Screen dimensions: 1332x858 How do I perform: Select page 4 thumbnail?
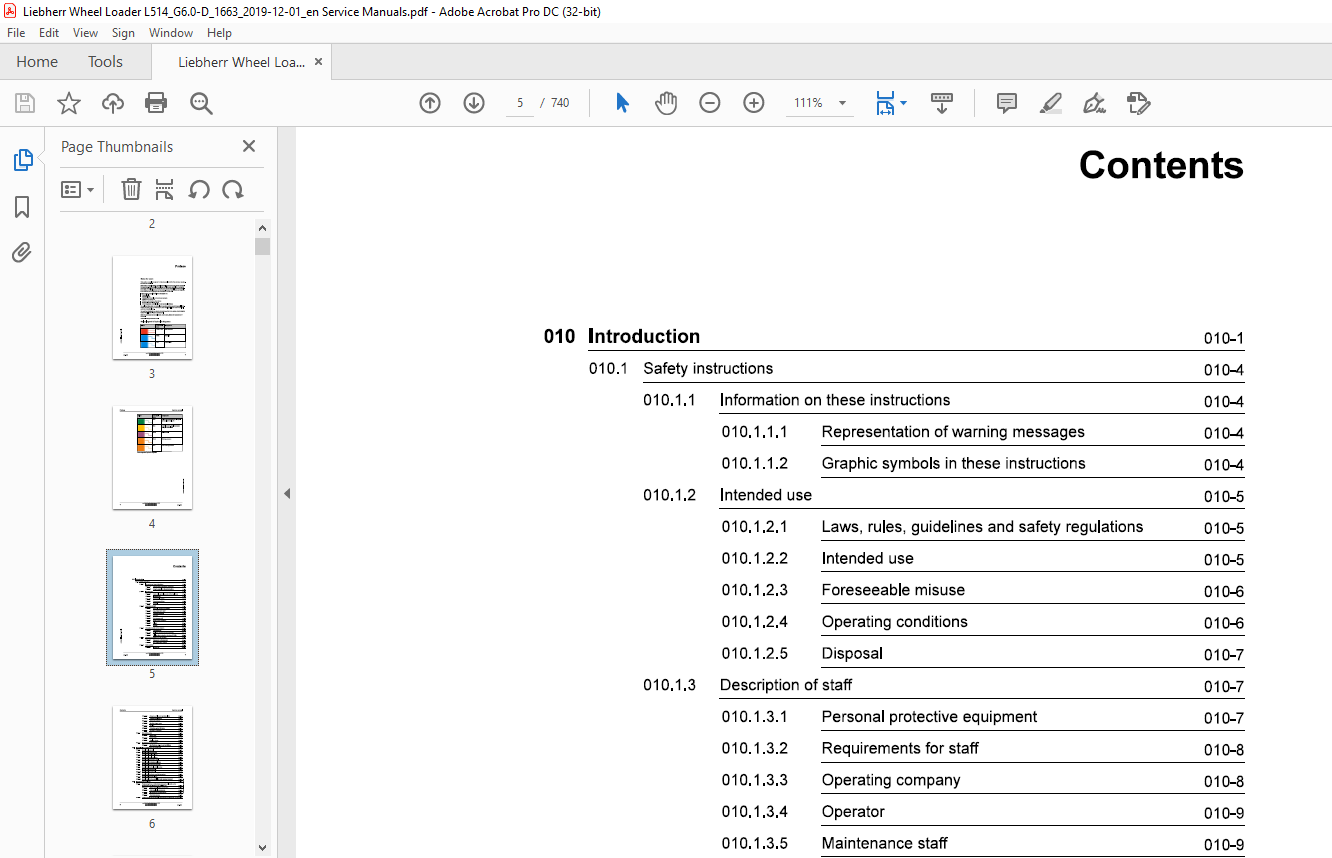pyautogui.click(x=152, y=458)
